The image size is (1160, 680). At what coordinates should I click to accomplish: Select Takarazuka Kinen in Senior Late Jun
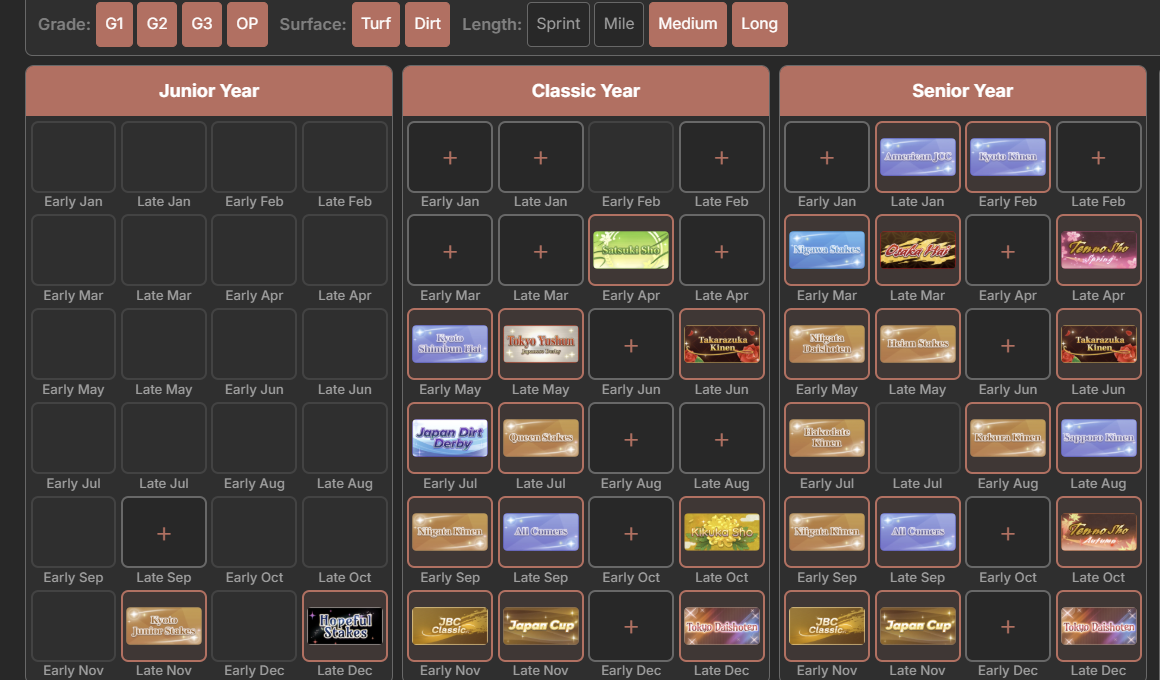pos(1099,344)
